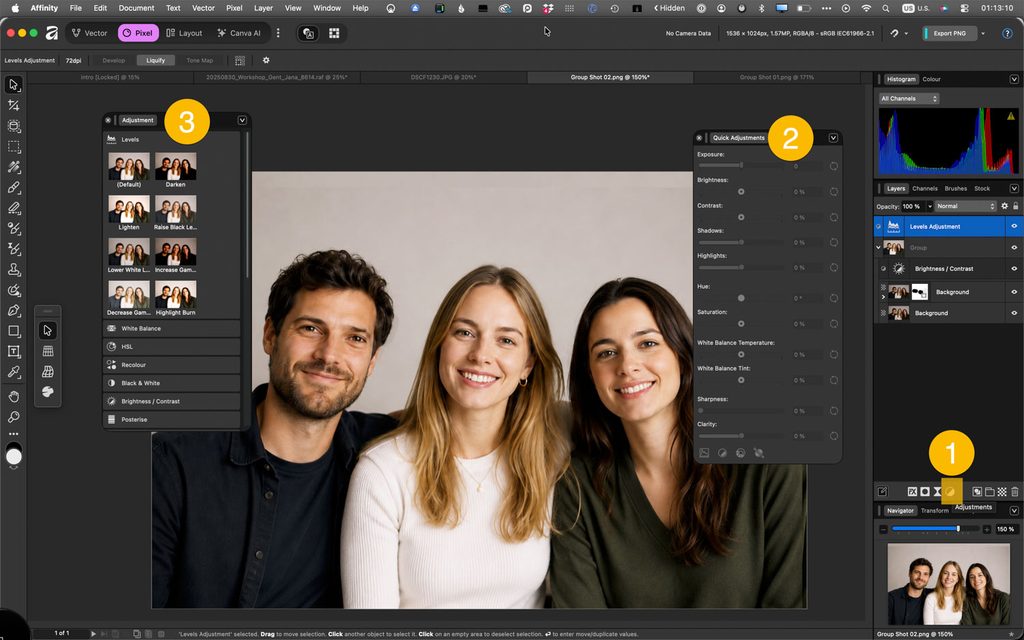This screenshot has width=1024, height=640.
Task: Open the Canva AI persona
Action: click(239, 33)
